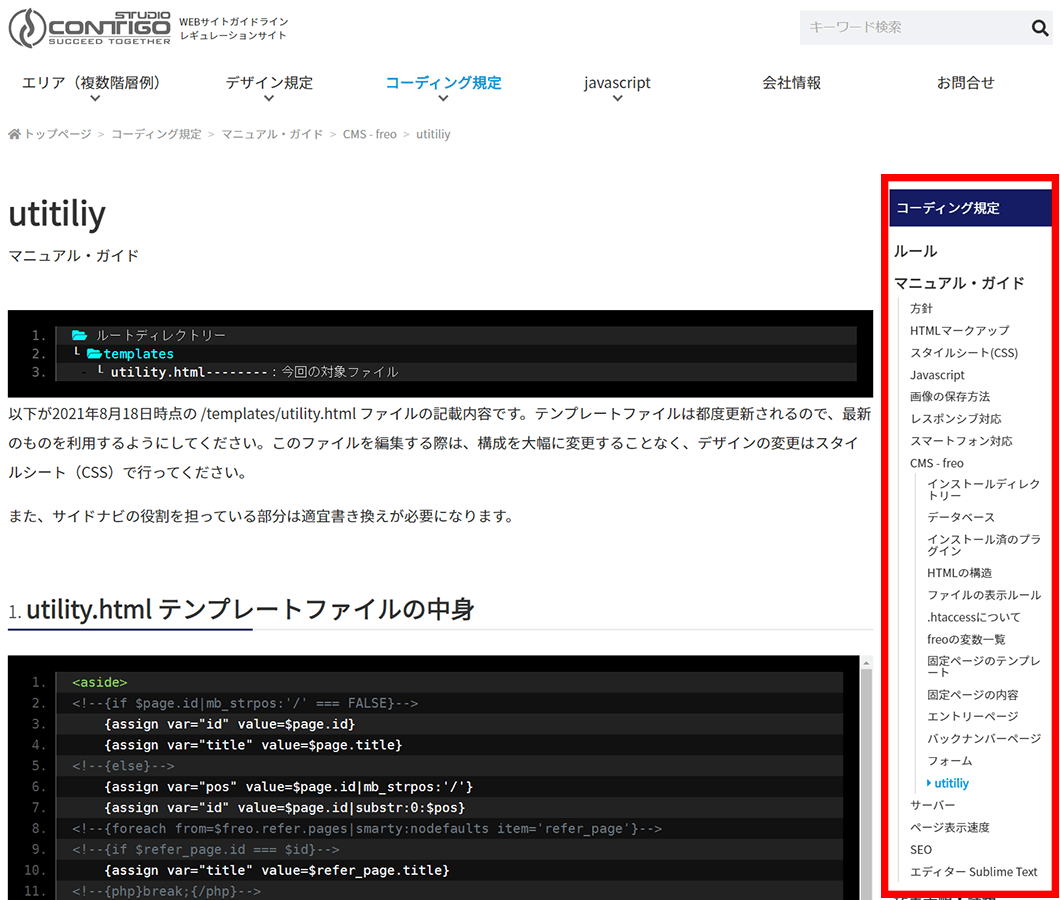Follow the CMS - freo breadcrumb link
The image size is (1060, 900).
point(370,134)
